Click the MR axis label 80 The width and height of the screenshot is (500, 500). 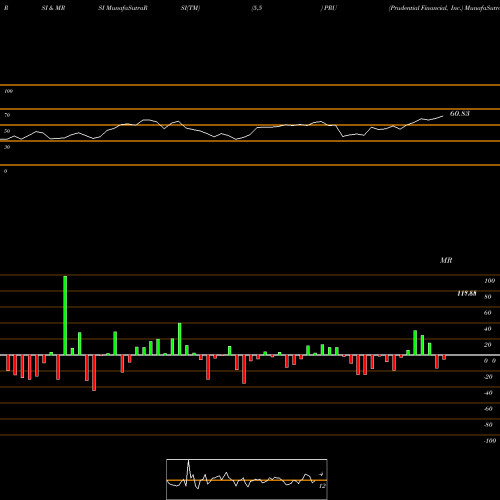488,297
